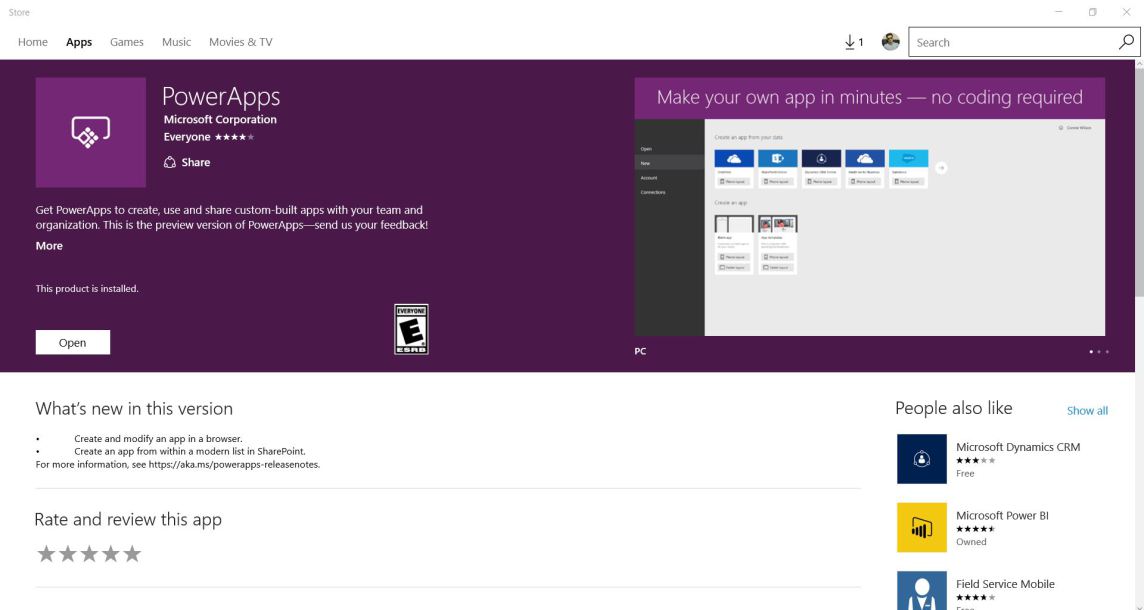Rate app five stars
This screenshot has height=610, width=1144.
coord(132,554)
